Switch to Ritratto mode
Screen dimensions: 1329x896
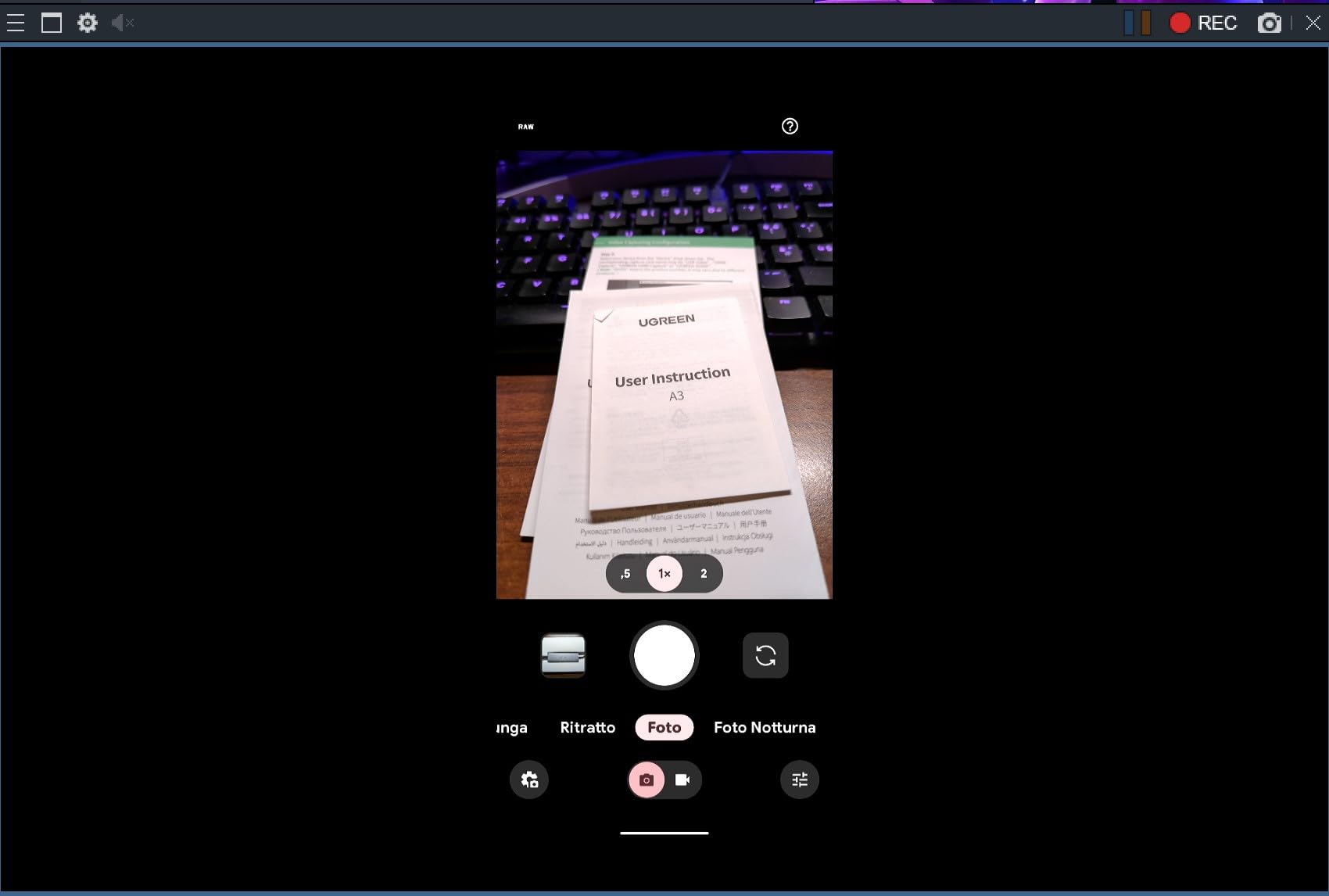coord(588,727)
